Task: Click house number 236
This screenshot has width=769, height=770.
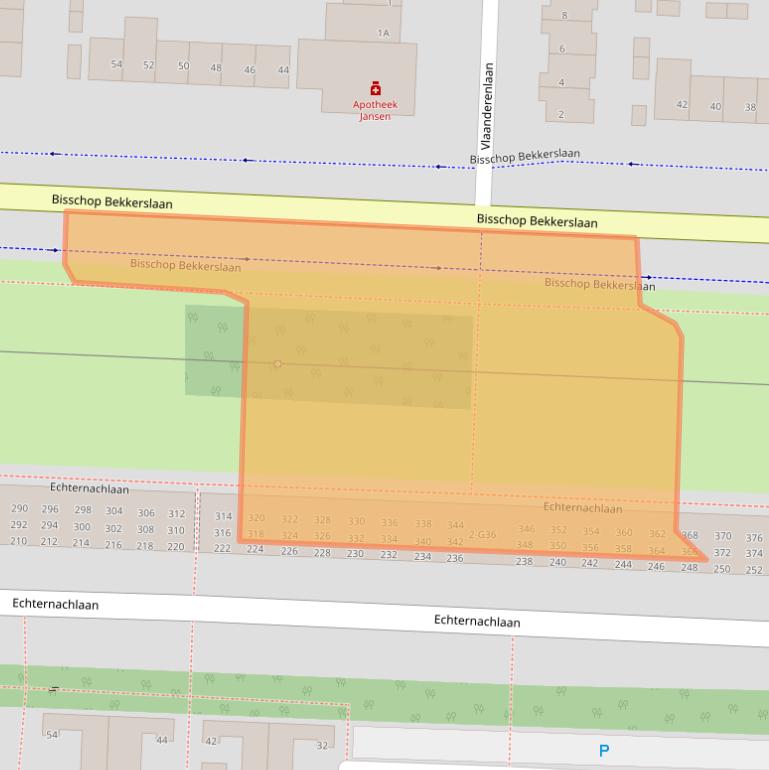Action: (455, 558)
